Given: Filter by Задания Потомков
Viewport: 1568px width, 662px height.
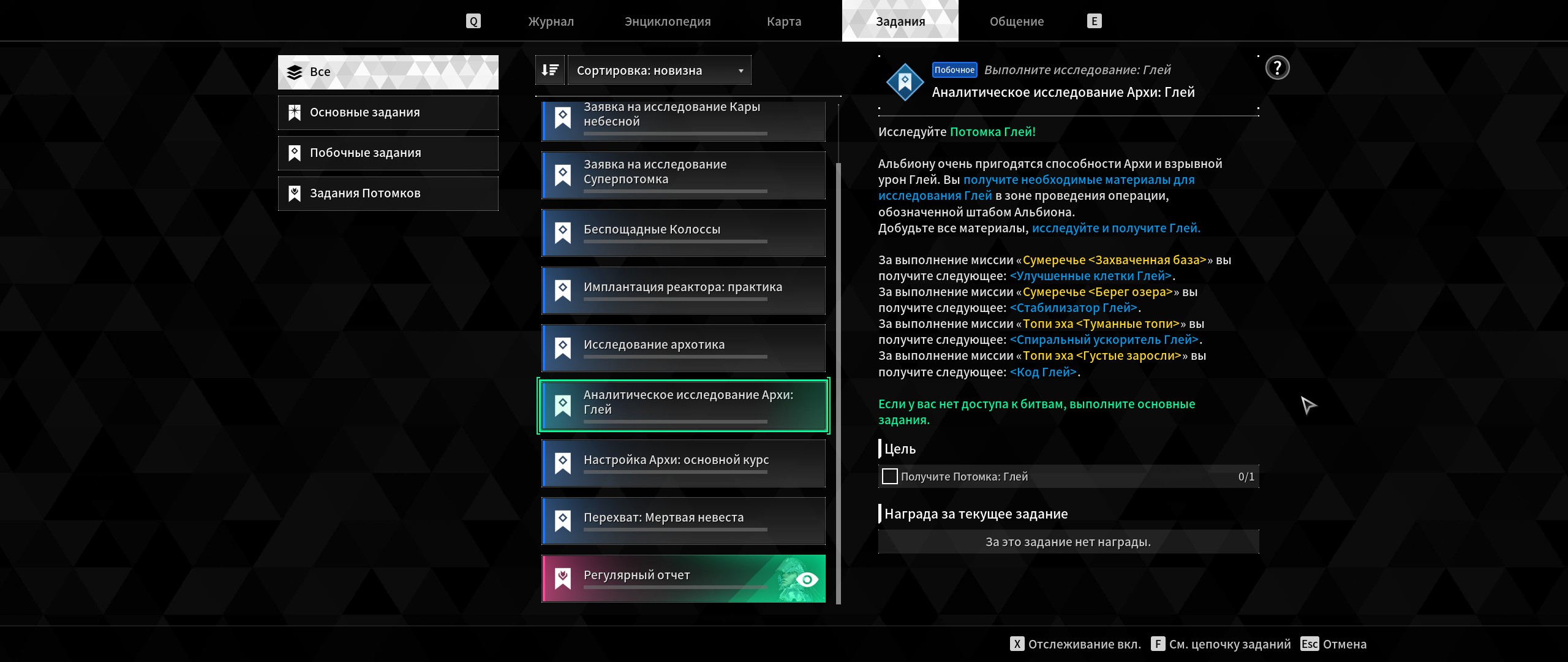Looking at the screenshot, I should coord(388,194).
